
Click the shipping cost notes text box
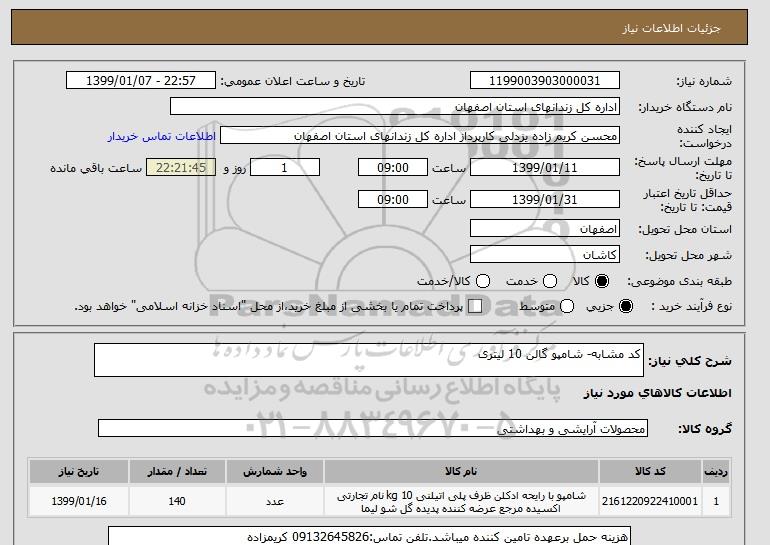point(369,536)
